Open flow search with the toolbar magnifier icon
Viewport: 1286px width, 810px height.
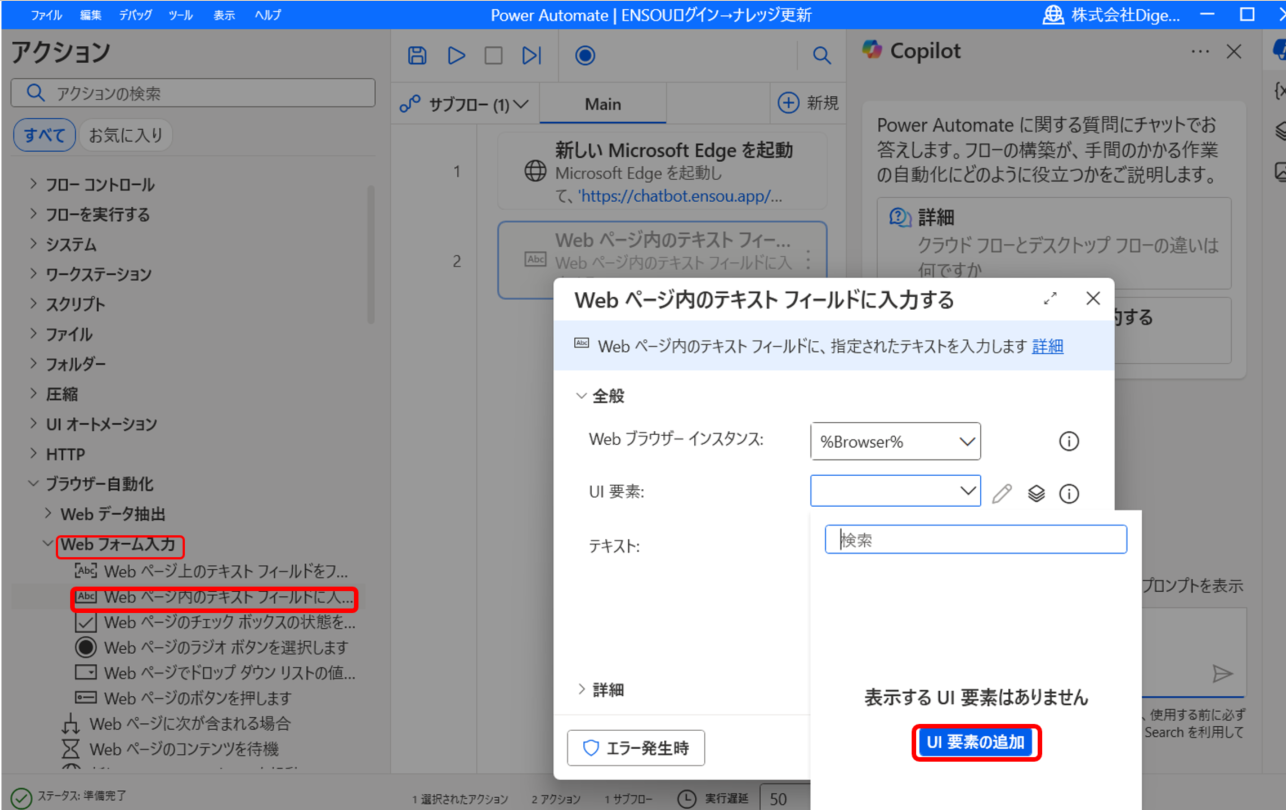[822, 56]
